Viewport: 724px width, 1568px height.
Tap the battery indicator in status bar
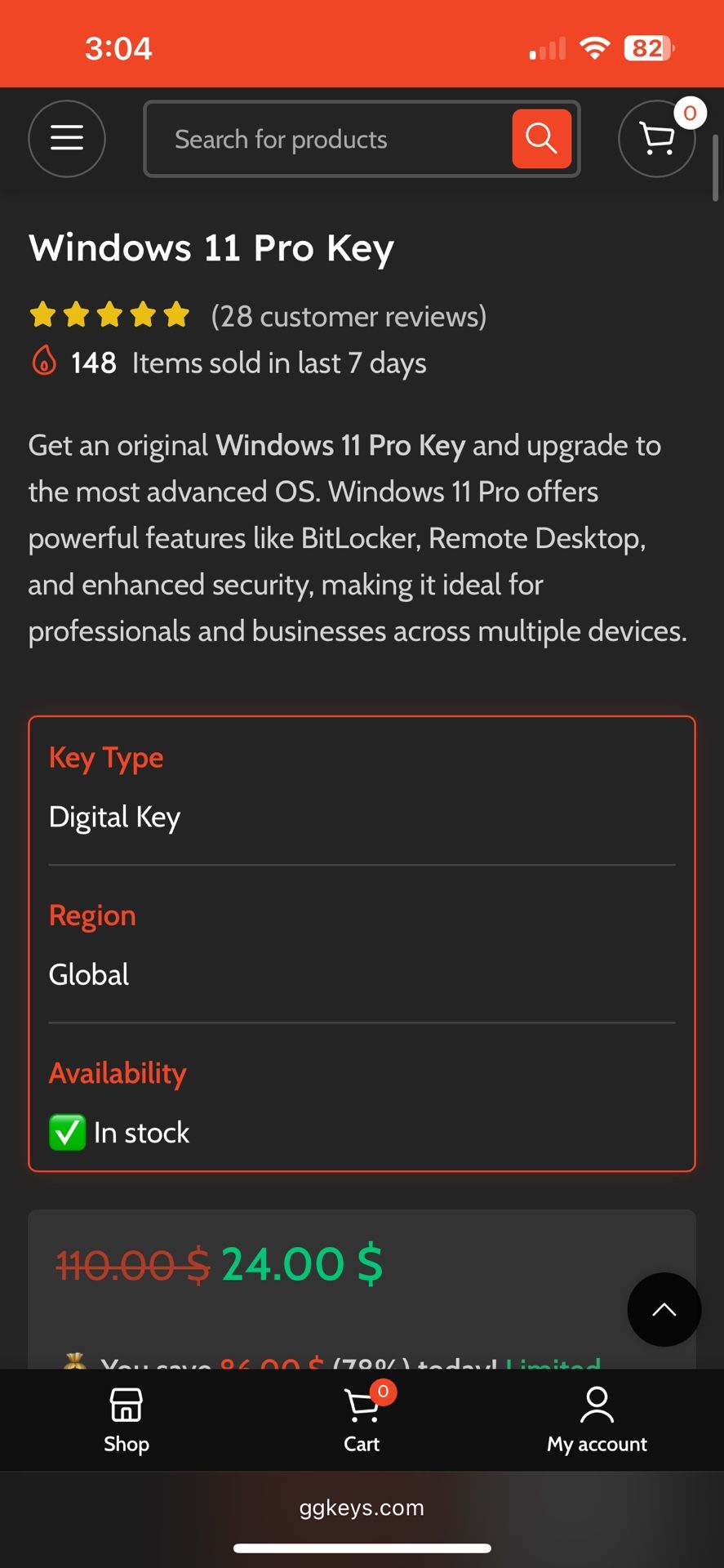[648, 48]
